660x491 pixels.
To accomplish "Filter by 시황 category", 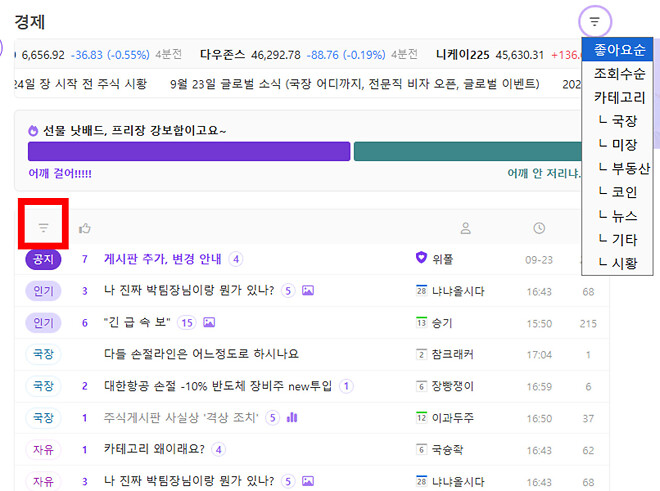I will (x=617, y=263).
